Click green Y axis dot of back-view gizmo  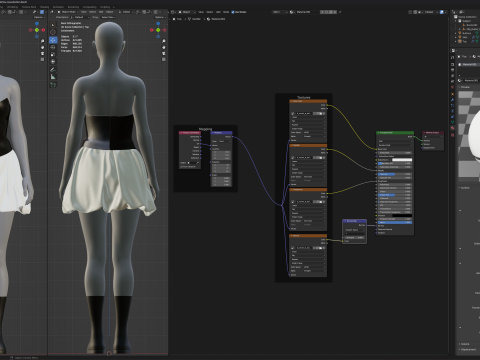[x=158, y=30]
